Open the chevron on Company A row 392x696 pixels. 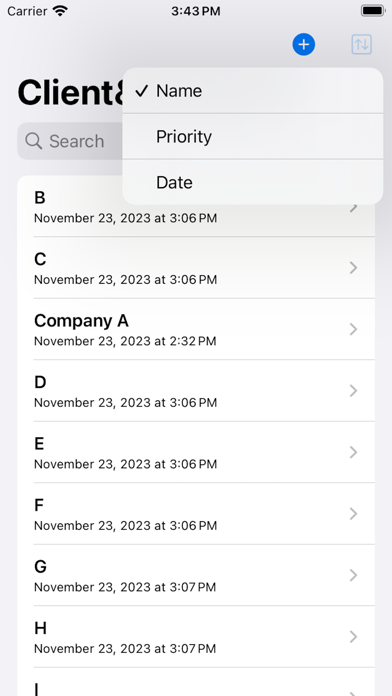click(x=353, y=329)
